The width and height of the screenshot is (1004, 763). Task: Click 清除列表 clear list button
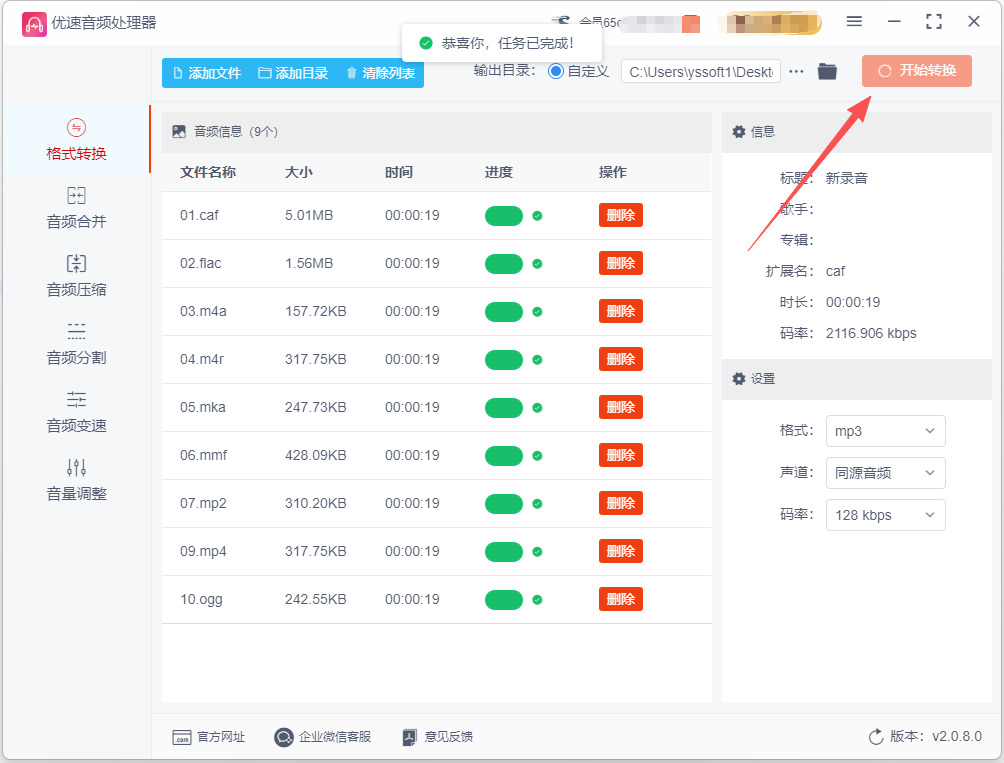380,73
